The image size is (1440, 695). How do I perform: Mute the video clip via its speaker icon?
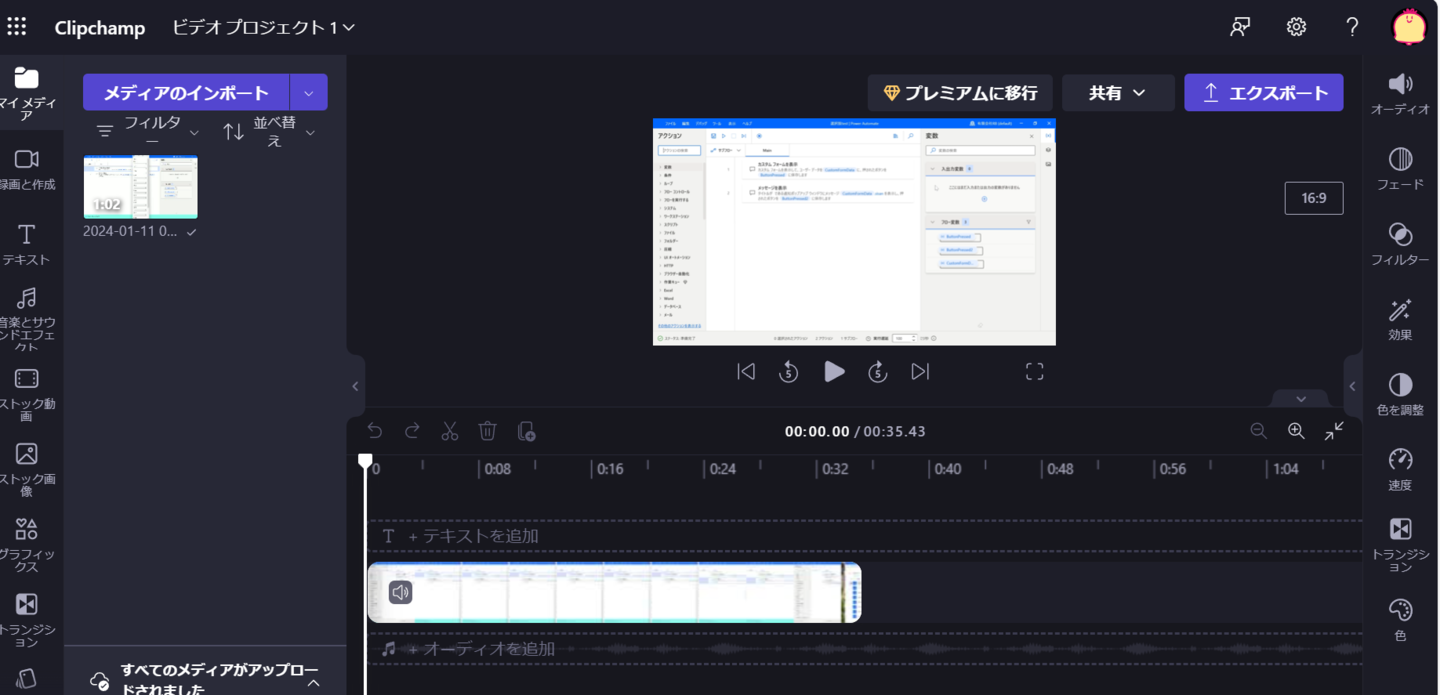point(400,591)
